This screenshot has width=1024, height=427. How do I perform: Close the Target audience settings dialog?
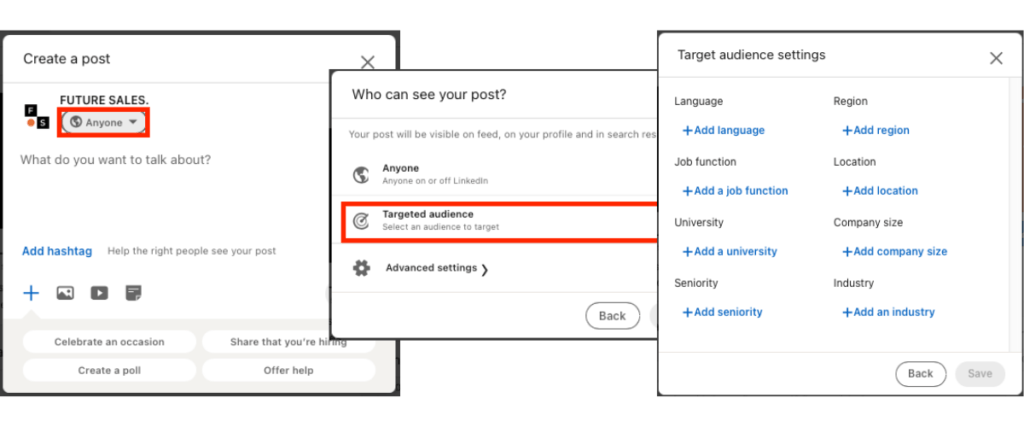pyautogui.click(x=995, y=58)
